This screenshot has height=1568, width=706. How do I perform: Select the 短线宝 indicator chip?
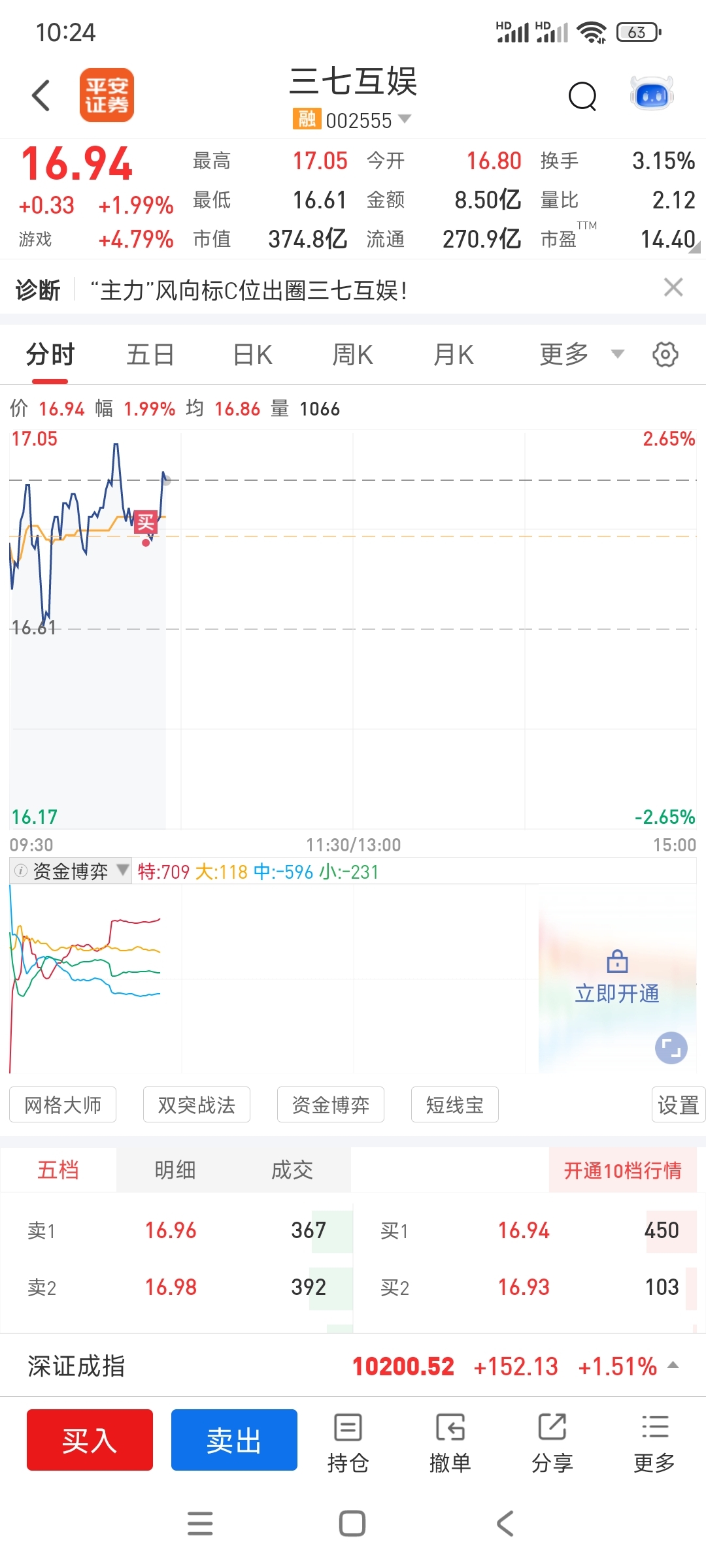click(x=454, y=1105)
